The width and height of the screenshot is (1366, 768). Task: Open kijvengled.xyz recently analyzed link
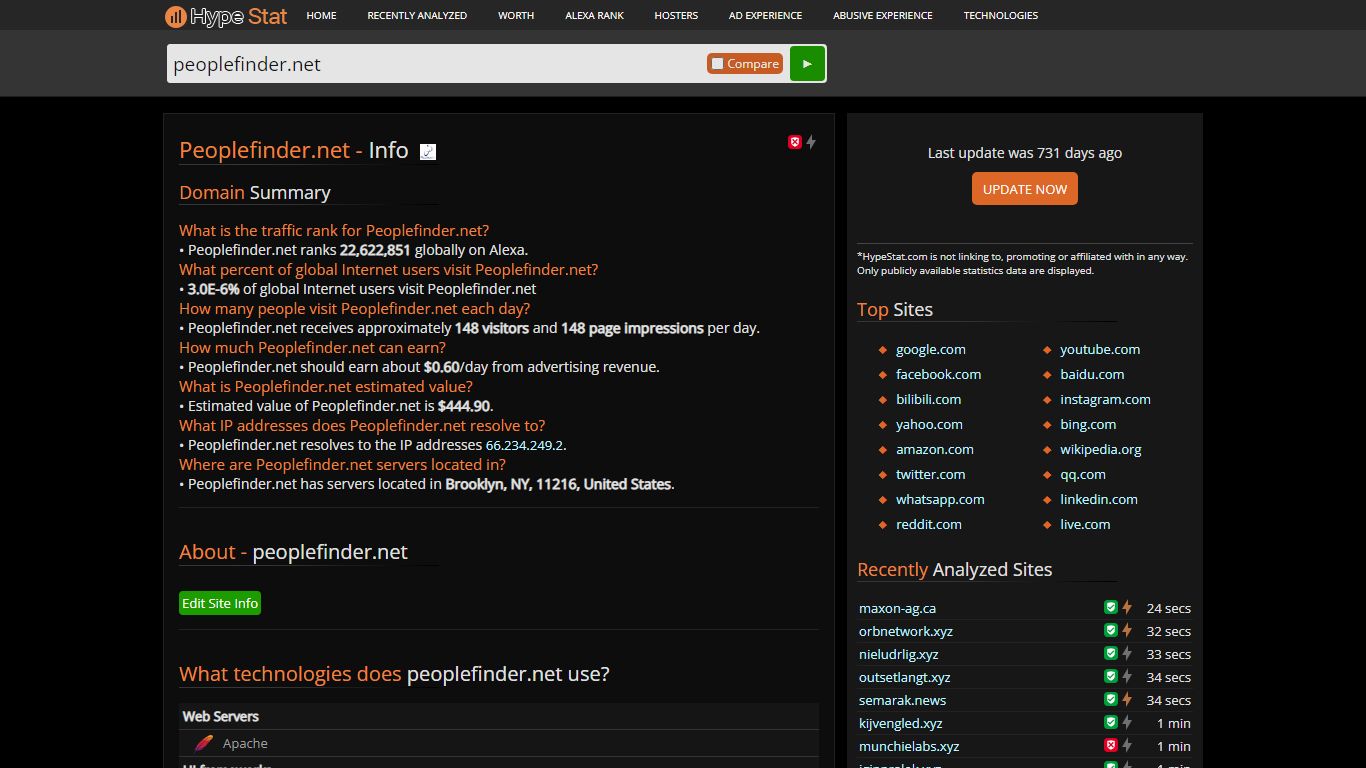point(900,723)
